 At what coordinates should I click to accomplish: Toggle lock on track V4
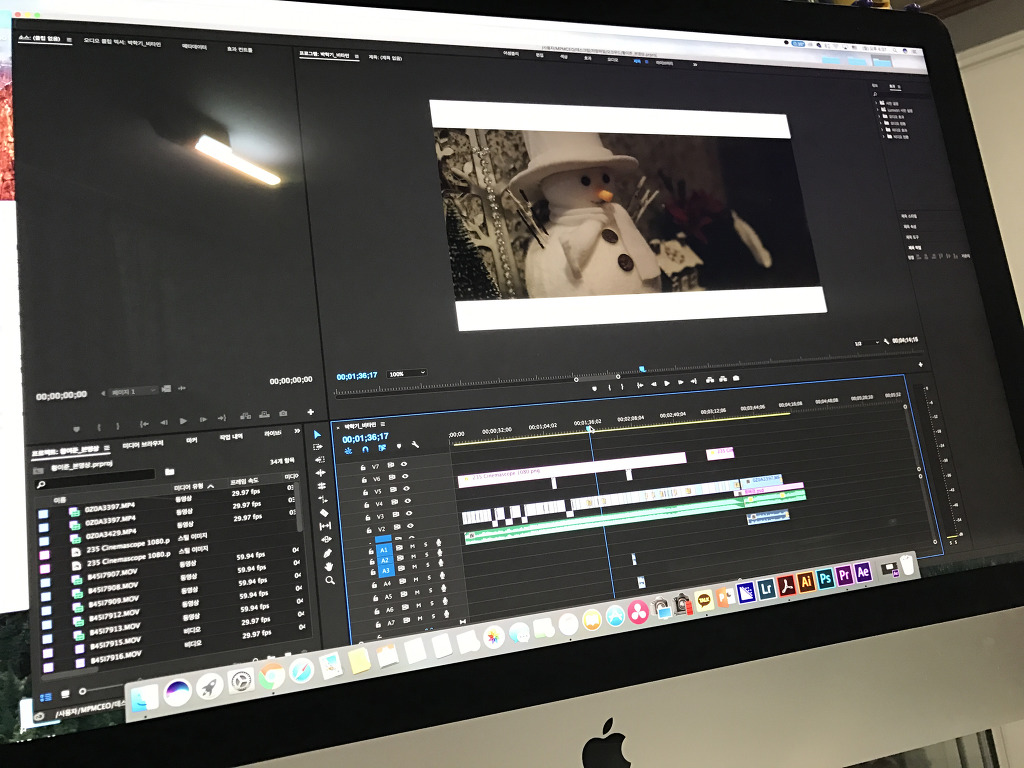pos(366,505)
